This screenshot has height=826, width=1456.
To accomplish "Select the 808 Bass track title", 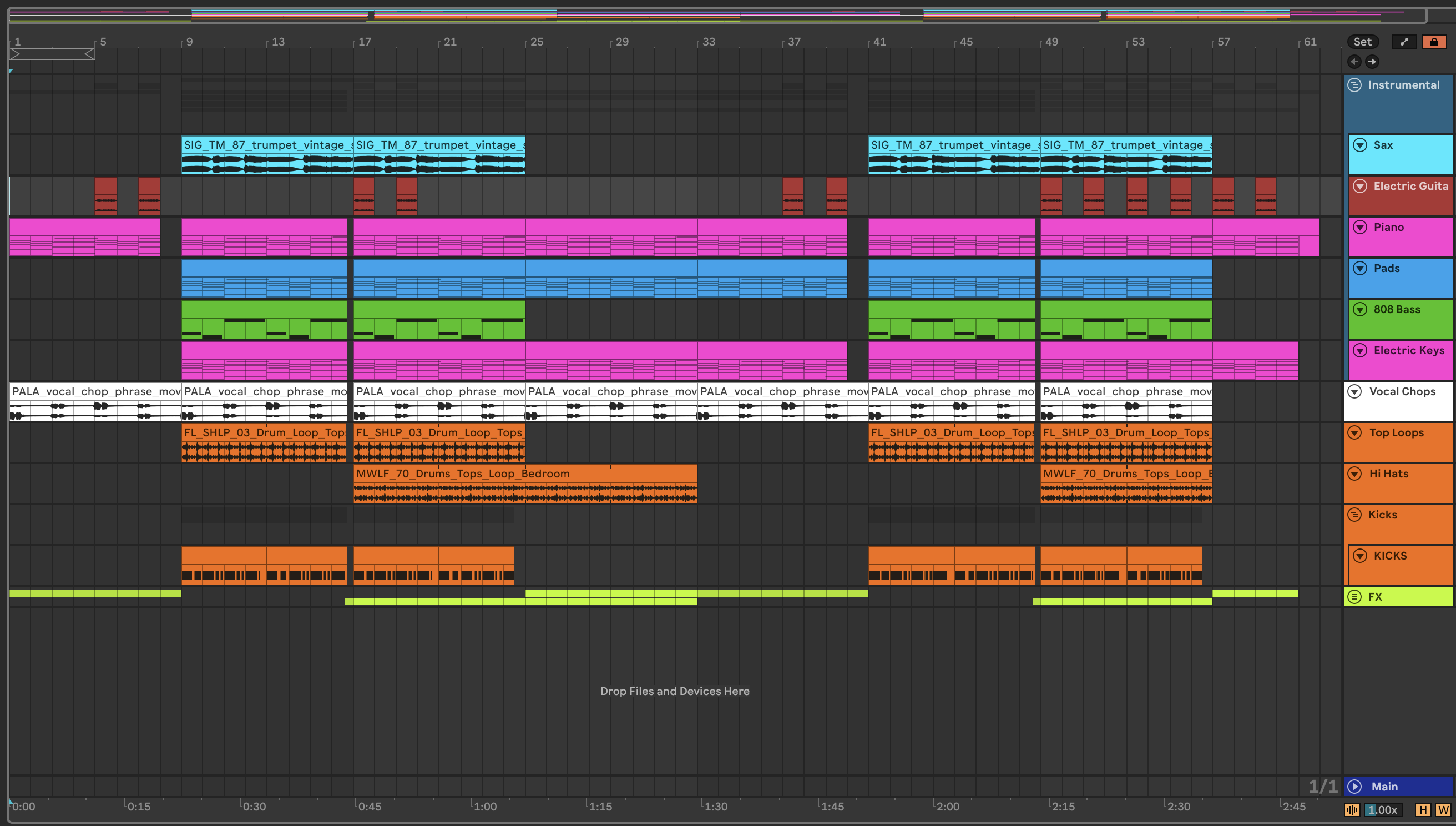I will tap(1397, 309).
